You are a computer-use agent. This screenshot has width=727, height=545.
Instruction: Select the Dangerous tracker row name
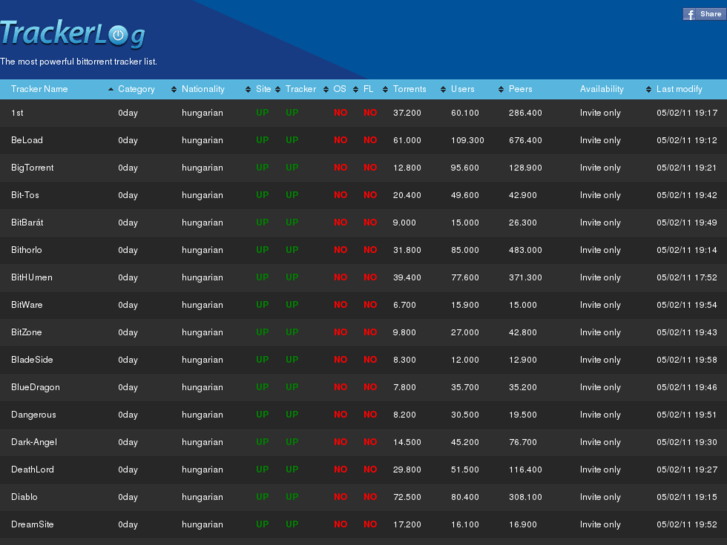33,414
